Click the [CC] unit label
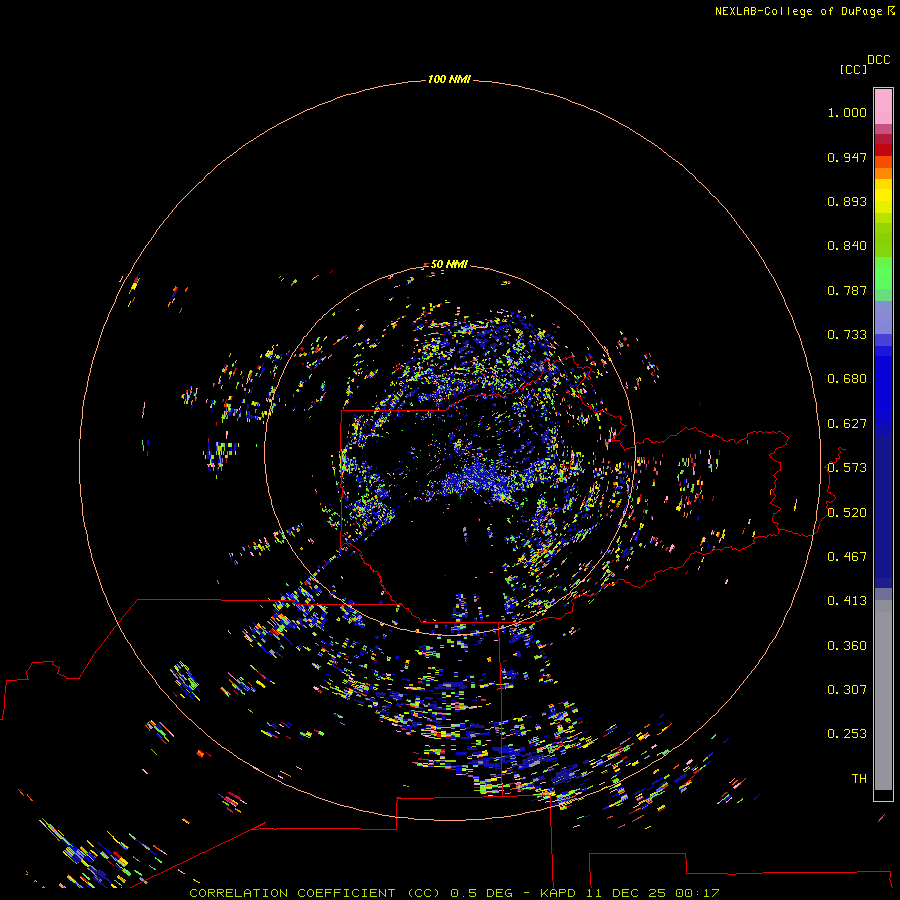 click(853, 69)
